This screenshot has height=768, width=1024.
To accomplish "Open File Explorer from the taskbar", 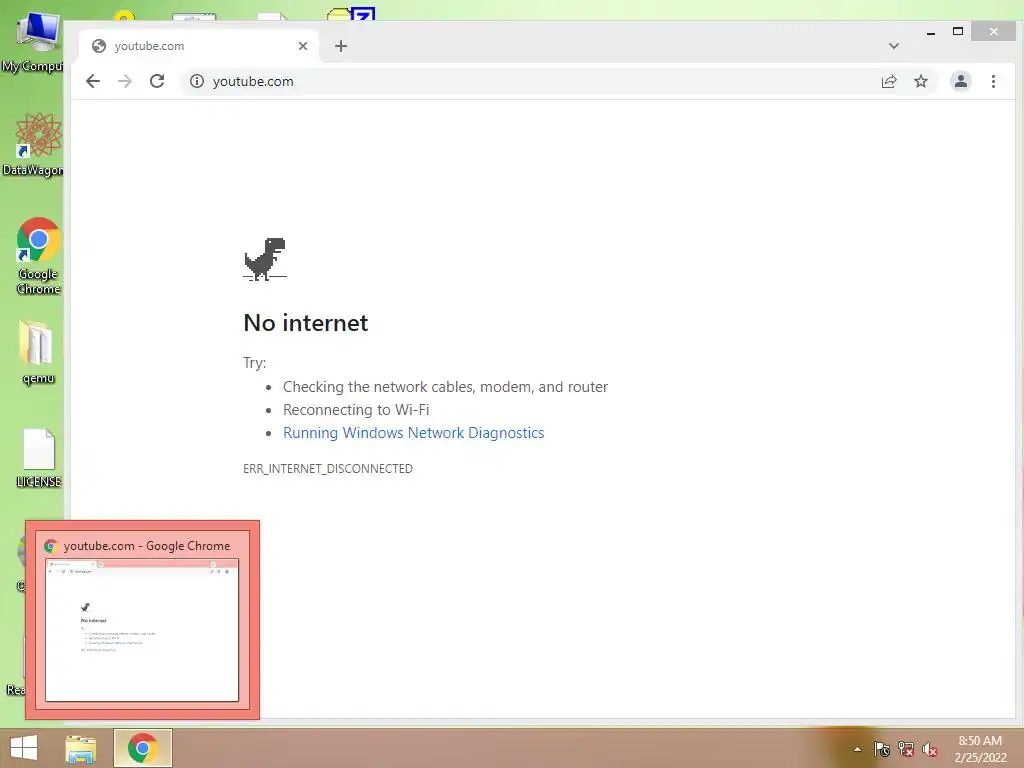I will point(81,748).
